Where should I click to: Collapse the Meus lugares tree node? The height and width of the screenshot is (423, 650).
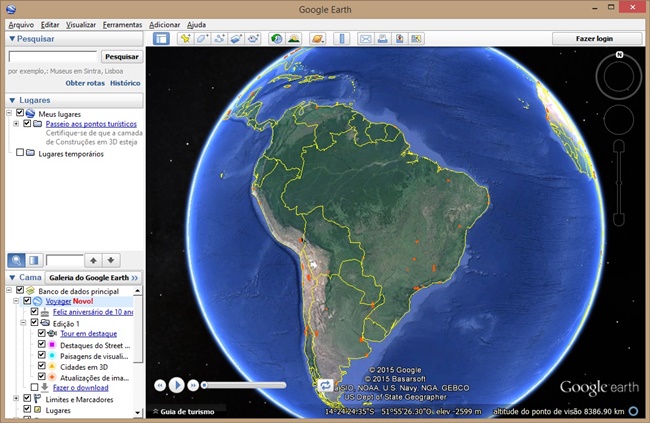coord(9,113)
